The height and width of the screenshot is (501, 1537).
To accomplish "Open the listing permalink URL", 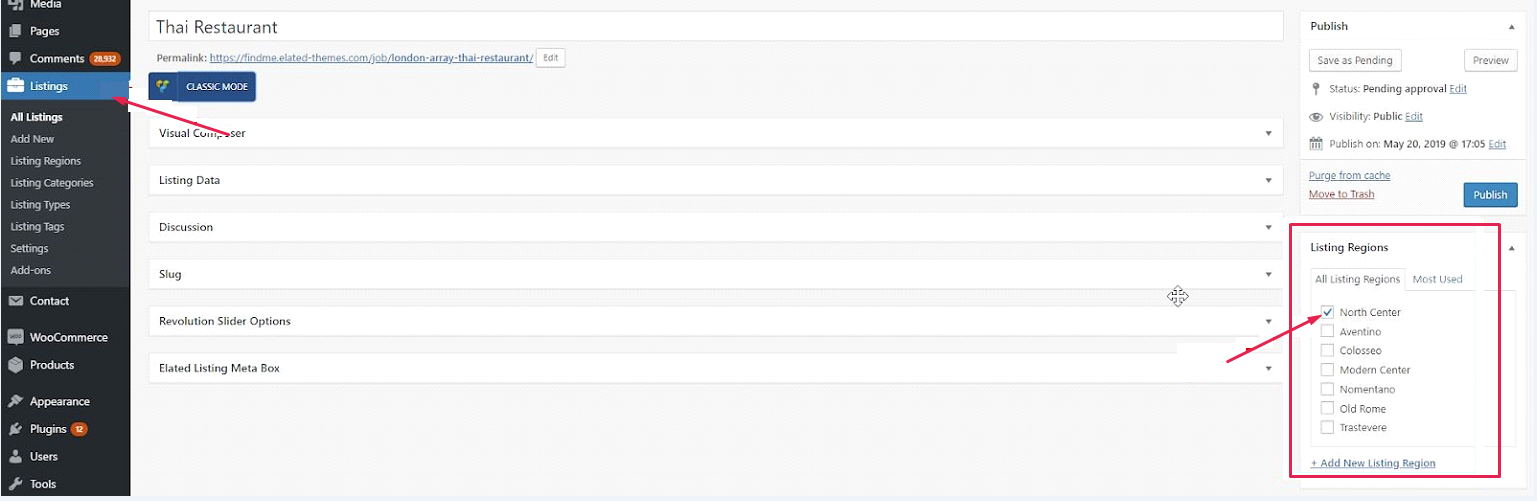I will (370, 58).
